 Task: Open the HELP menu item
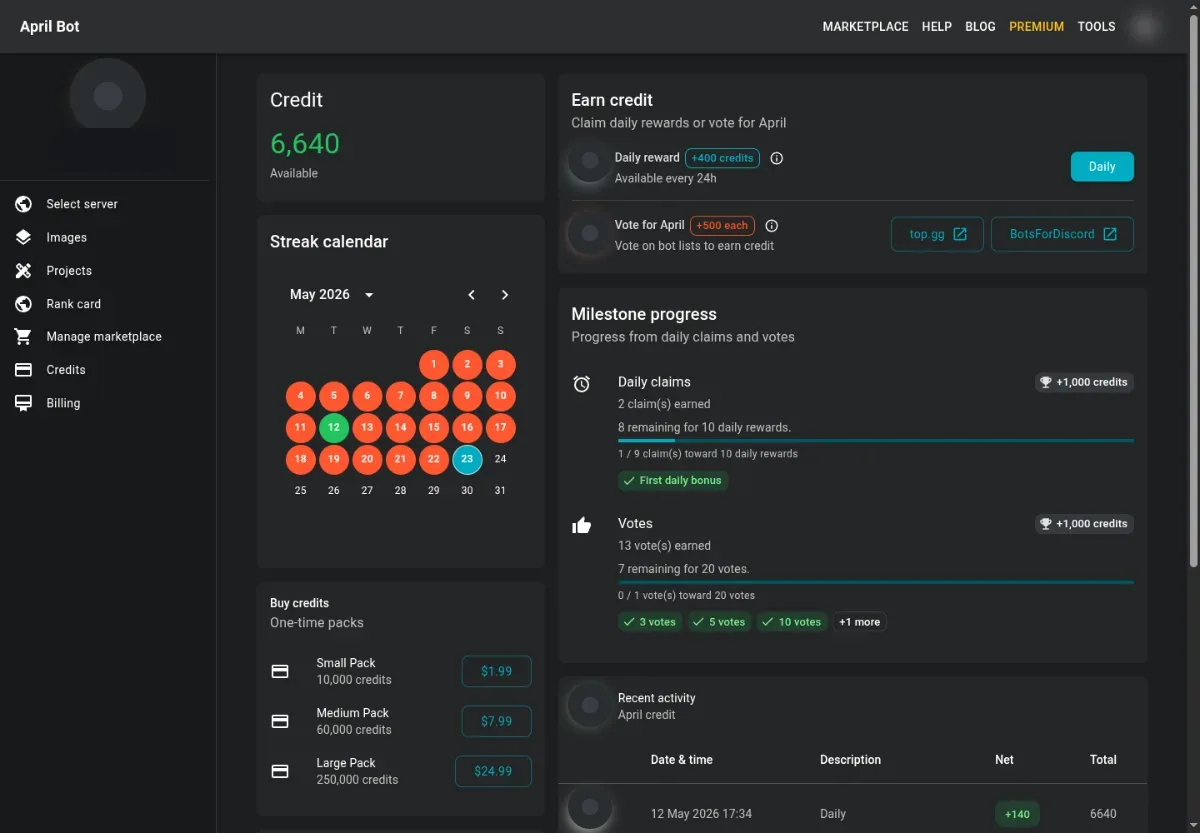pos(937,27)
